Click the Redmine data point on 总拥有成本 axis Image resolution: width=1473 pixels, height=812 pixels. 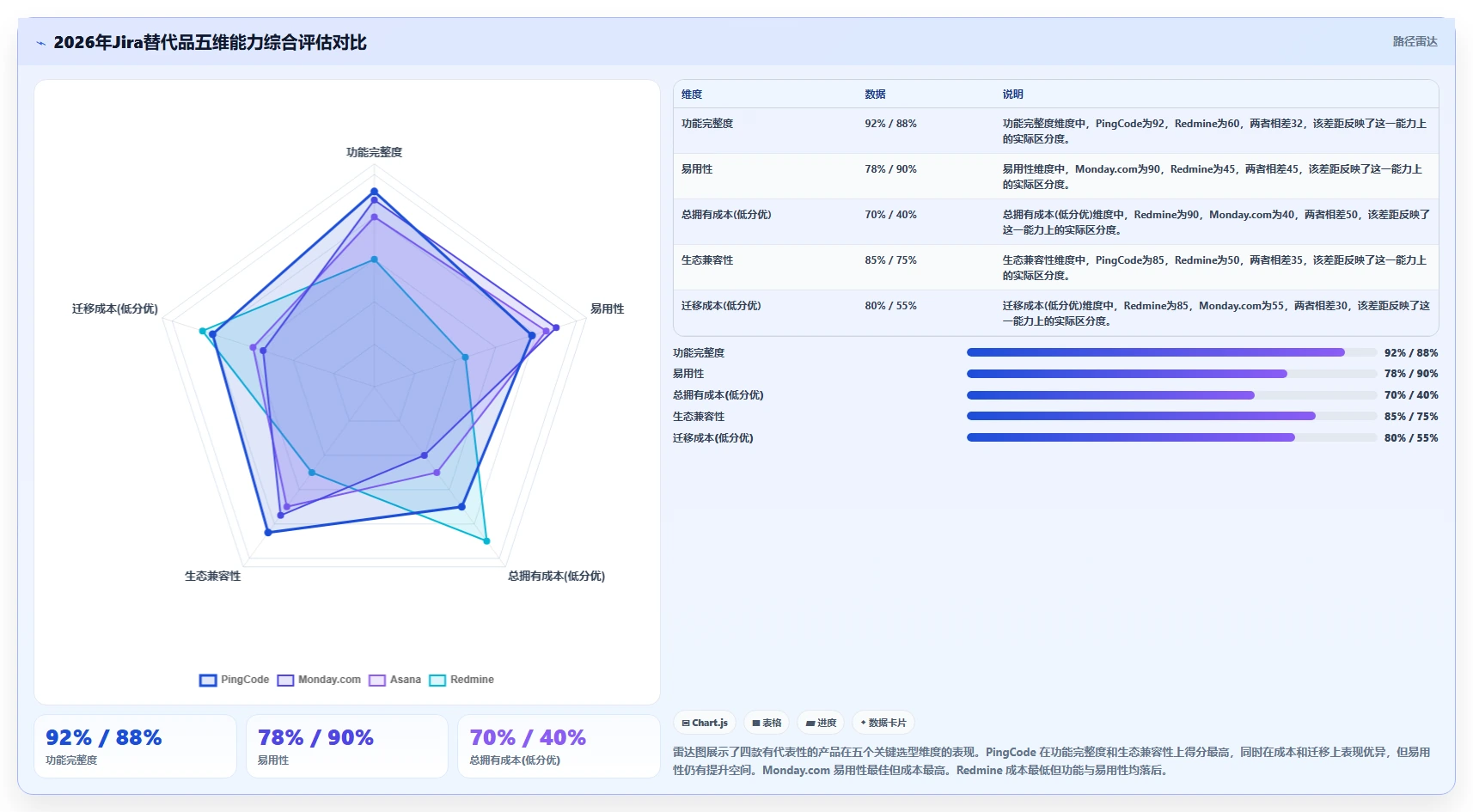tap(486, 540)
